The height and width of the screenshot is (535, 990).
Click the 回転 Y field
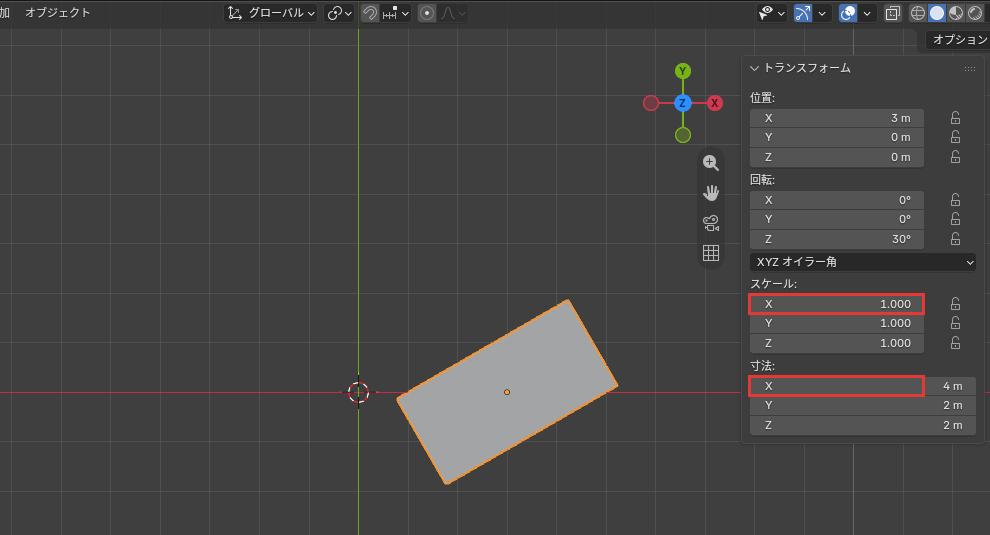837,219
